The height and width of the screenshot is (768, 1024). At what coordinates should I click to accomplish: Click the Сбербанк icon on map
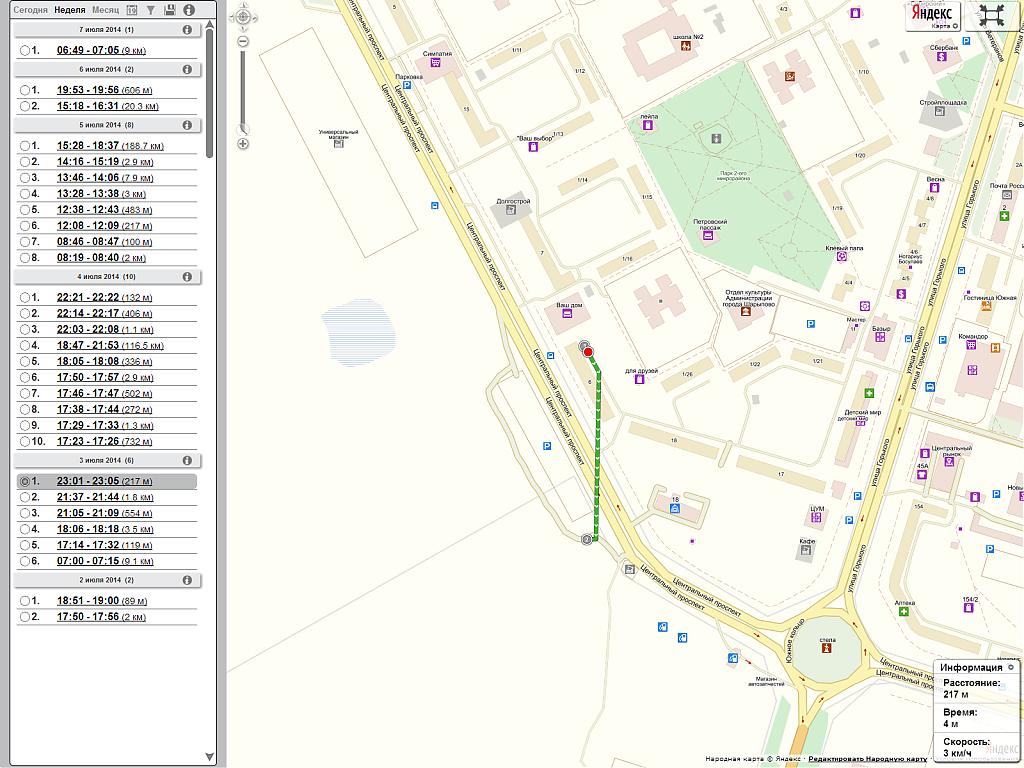pos(942,57)
